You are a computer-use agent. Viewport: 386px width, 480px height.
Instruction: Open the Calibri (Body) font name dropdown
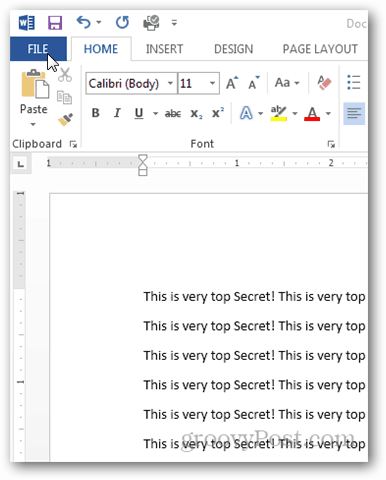point(170,83)
